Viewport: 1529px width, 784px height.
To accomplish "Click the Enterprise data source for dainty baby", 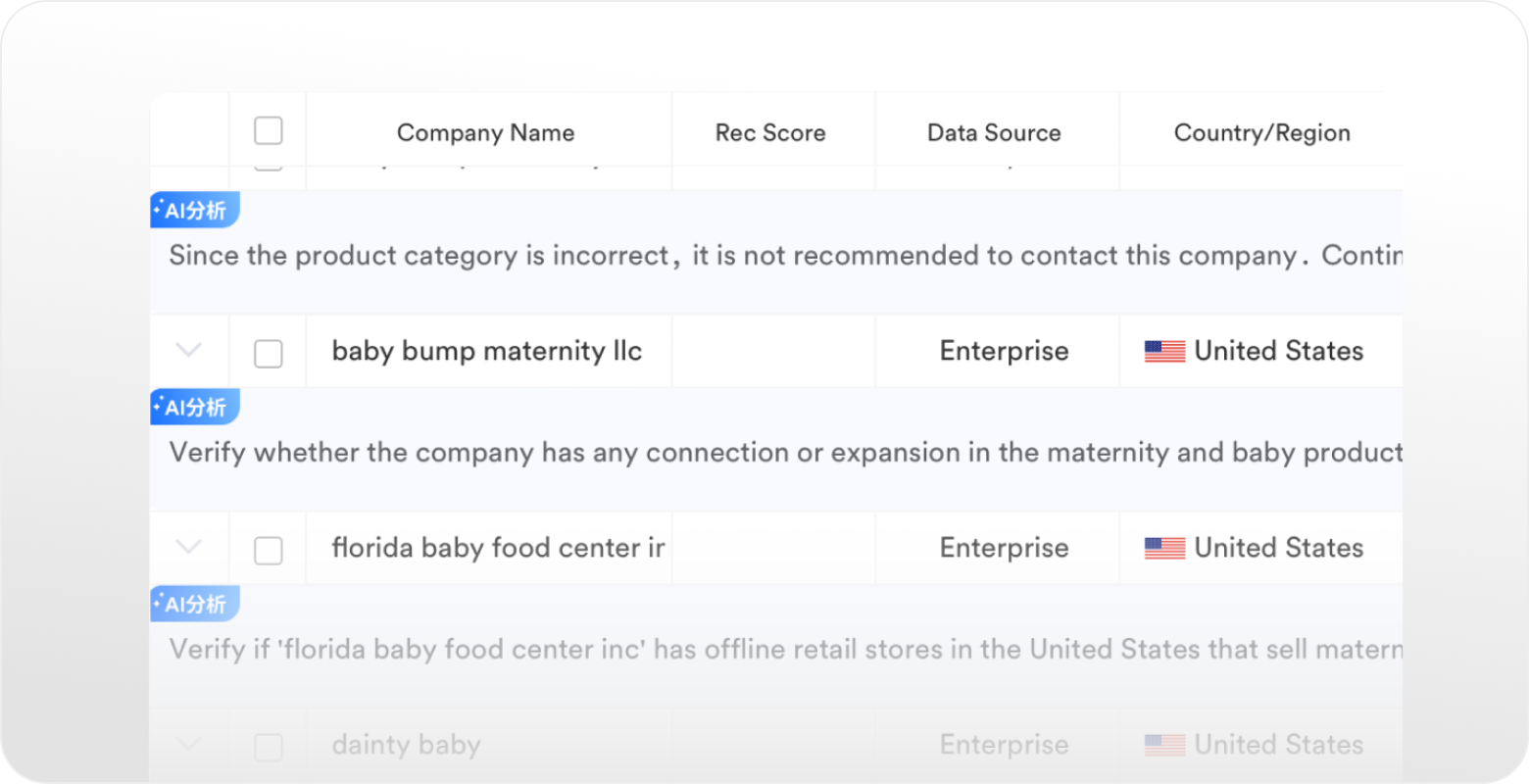I will click(x=1004, y=745).
